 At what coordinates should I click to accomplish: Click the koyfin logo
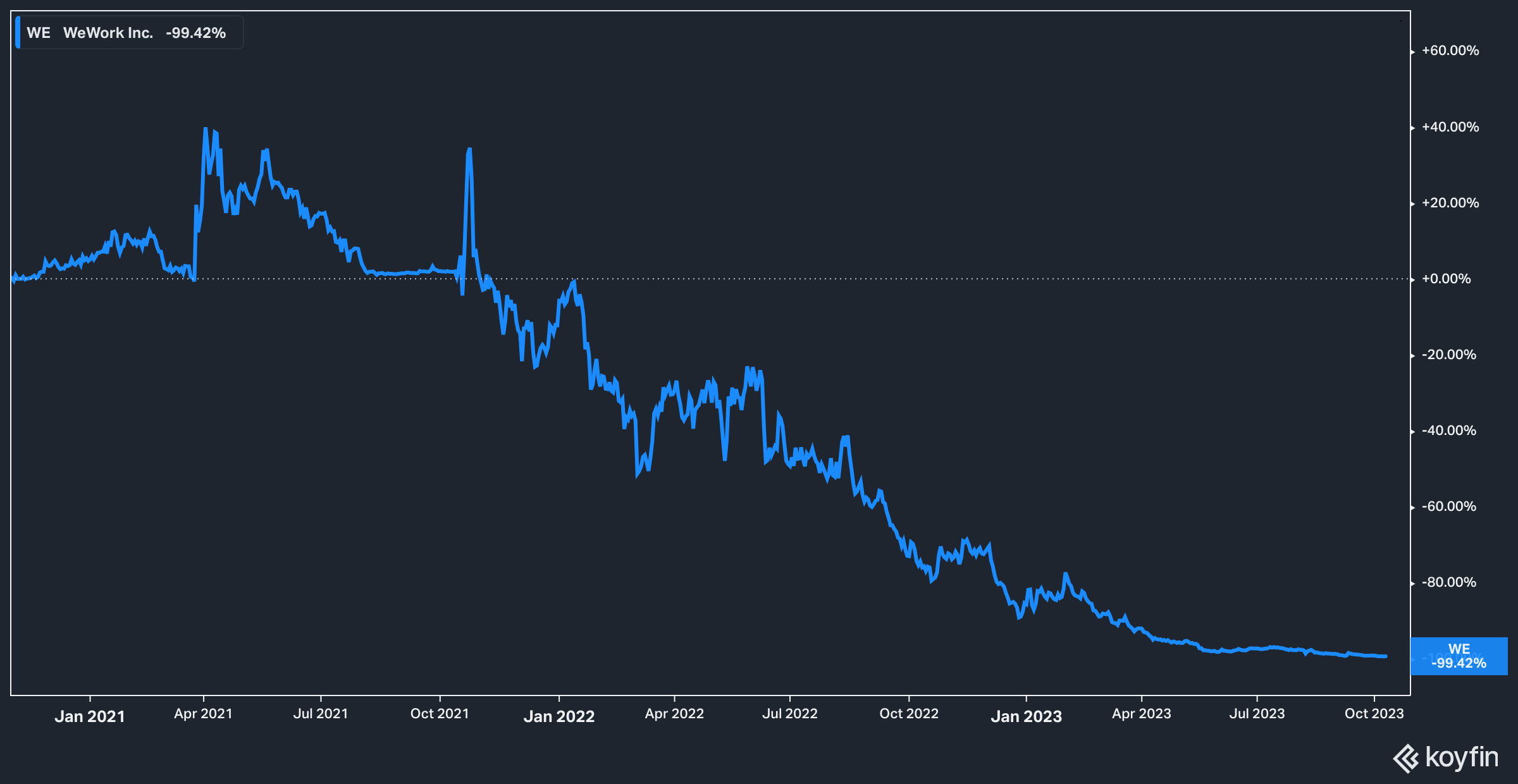1445,757
